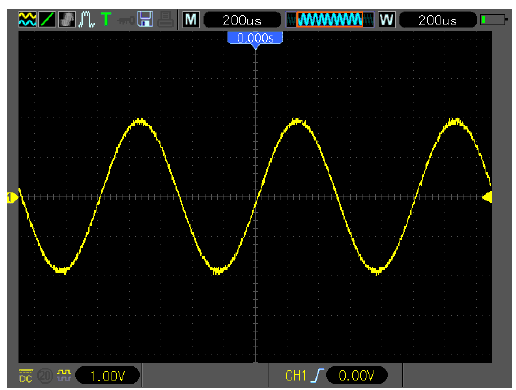Select the green diagonal line icon
The width and height of the screenshot is (516, 390).
(47, 20)
